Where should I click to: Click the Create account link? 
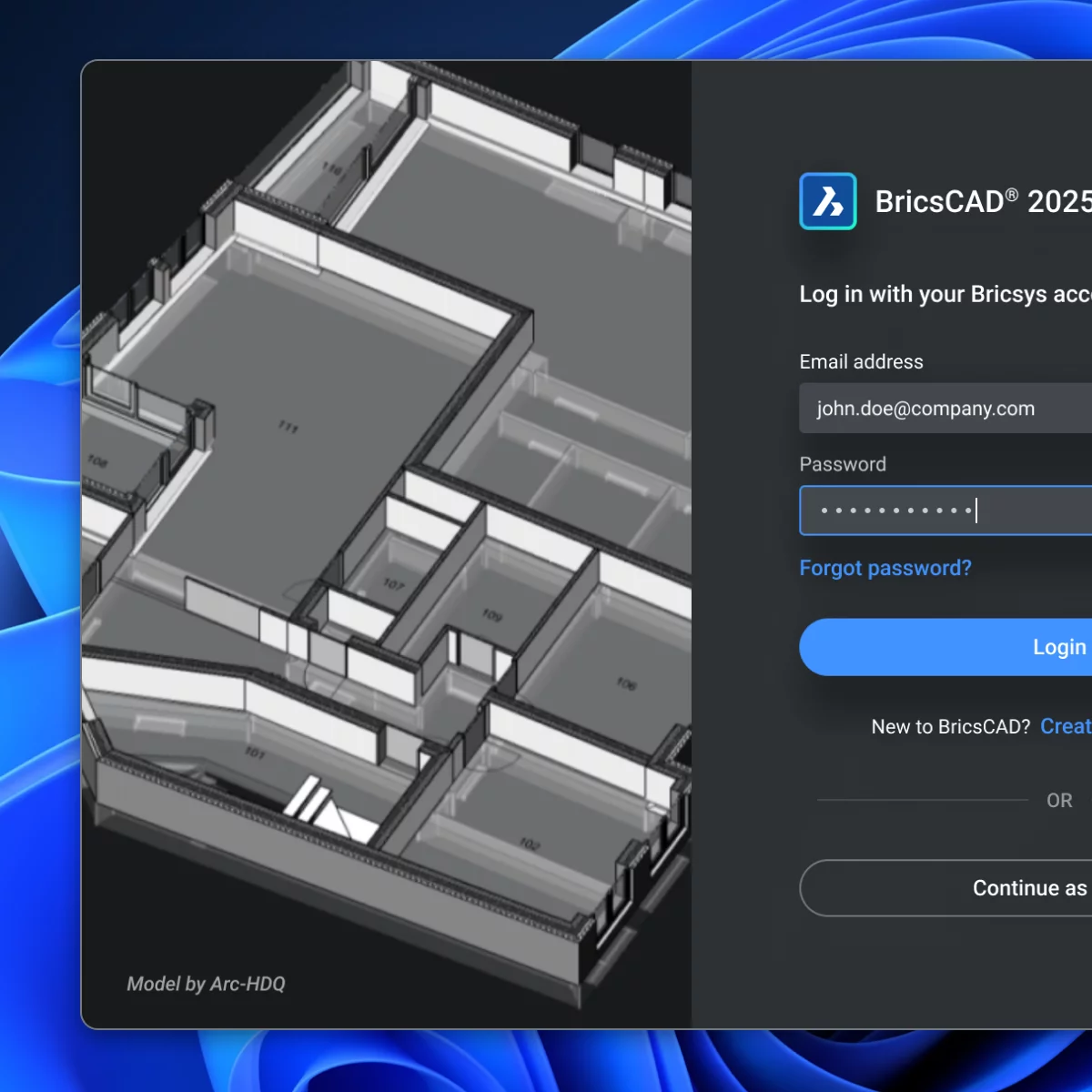coord(1065,726)
